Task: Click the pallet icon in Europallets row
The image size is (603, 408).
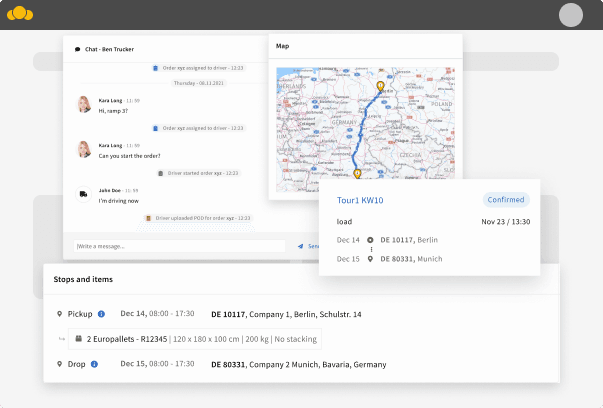Action: point(78,338)
